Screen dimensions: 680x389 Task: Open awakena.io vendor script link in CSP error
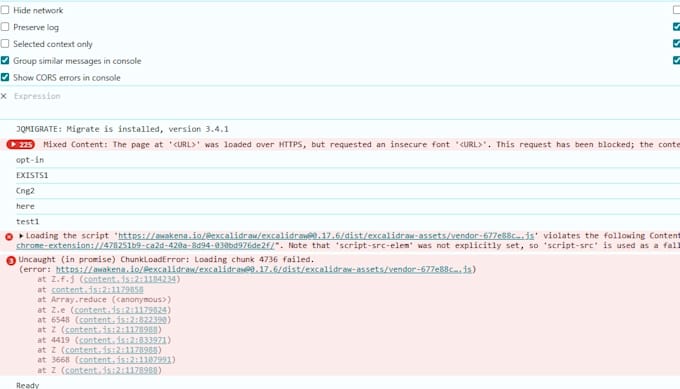click(326, 235)
